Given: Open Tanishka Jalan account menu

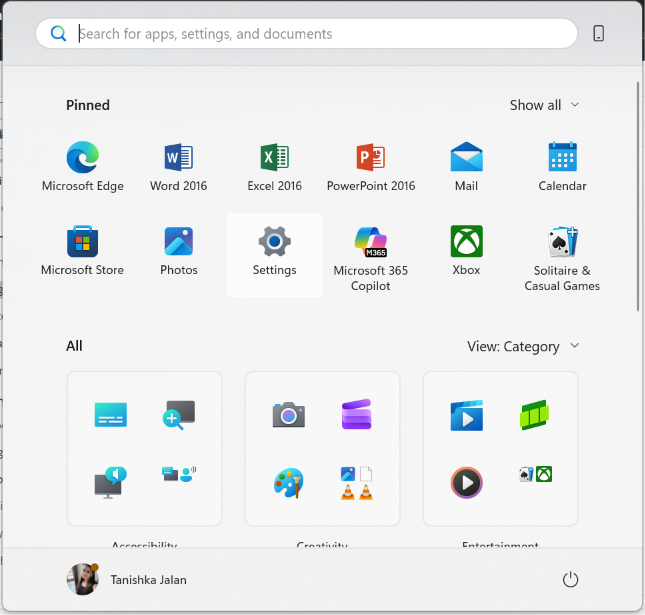Looking at the screenshot, I should coord(127,579).
